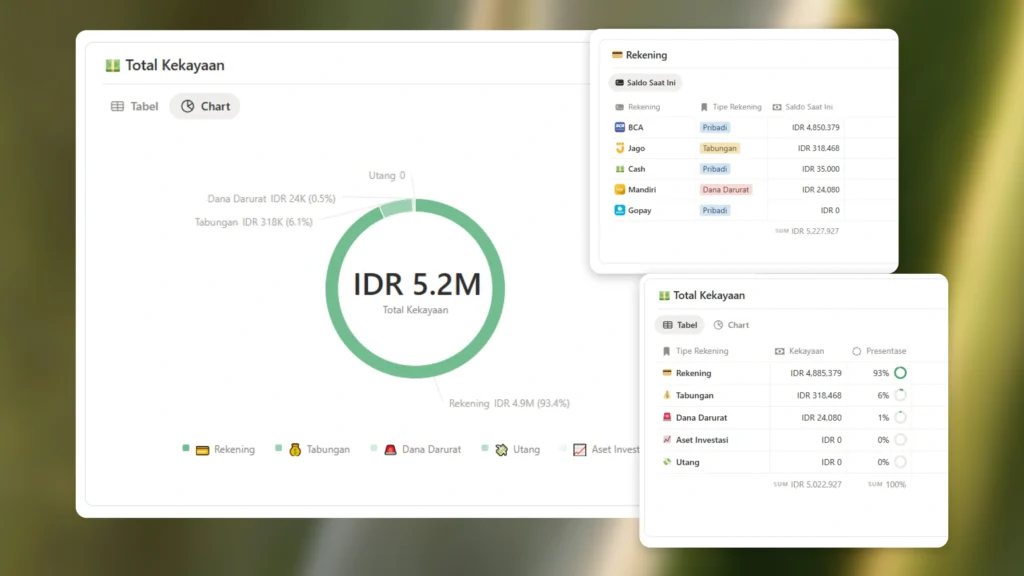This screenshot has width=1024, height=576.
Task: Click the Rekening card icon in panel title
Action: (617, 55)
